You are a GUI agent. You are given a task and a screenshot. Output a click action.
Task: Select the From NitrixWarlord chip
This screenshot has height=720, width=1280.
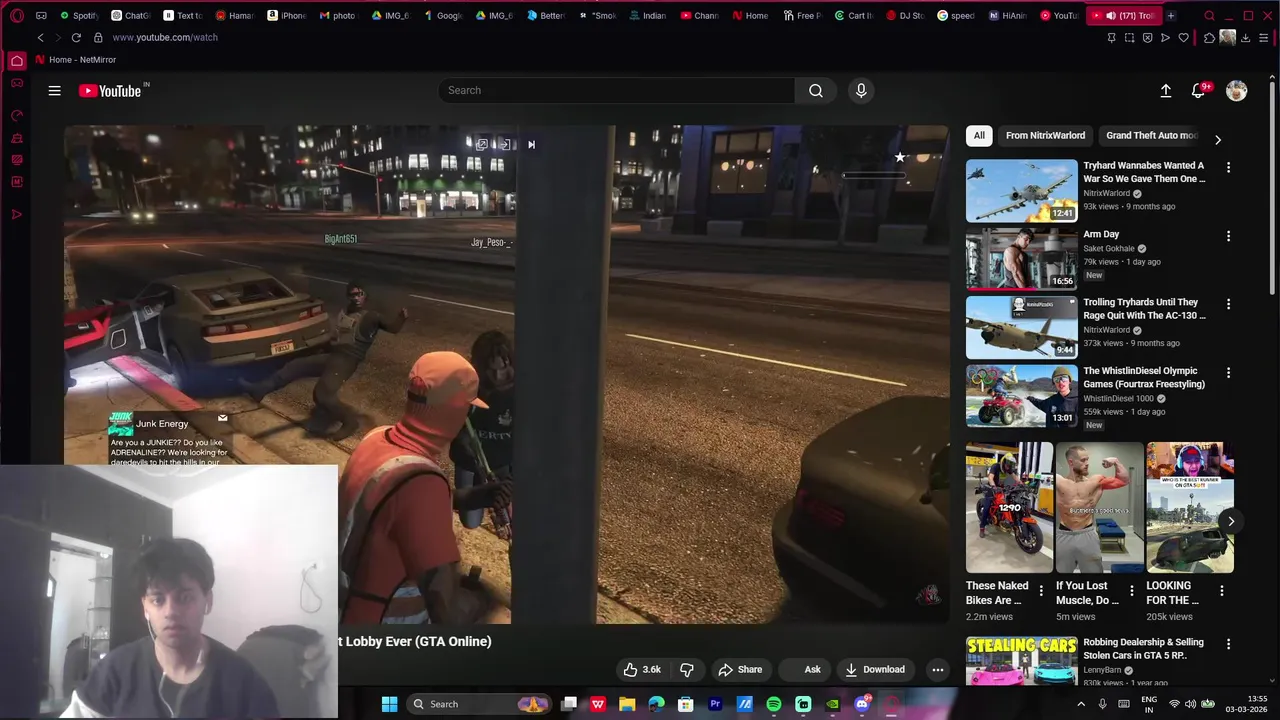[x=1045, y=135]
